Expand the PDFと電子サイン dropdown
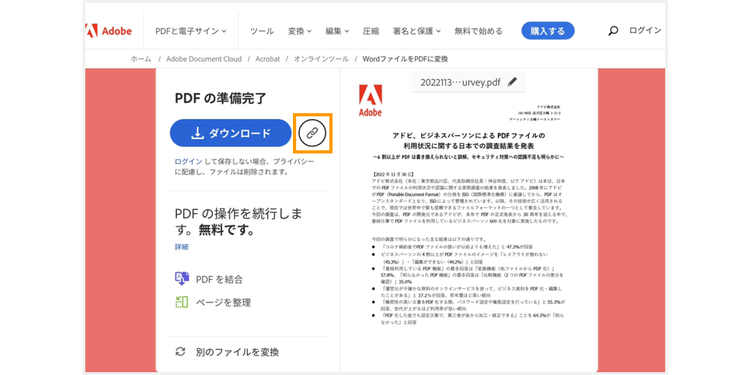This screenshot has width=750, height=375. (191, 31)
